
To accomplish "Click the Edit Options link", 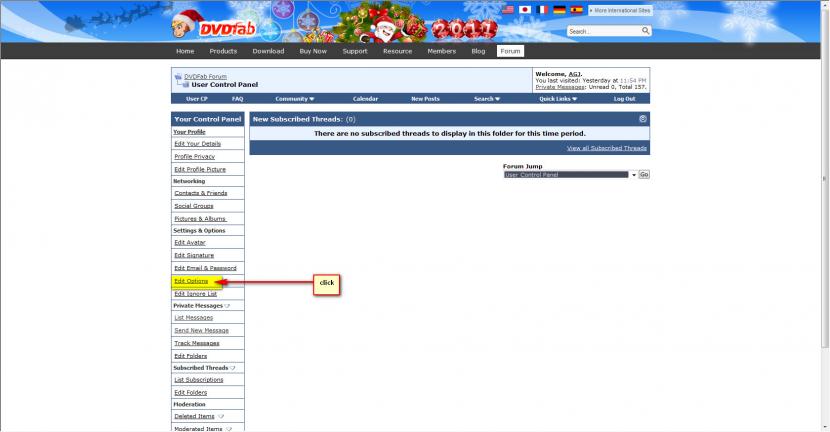I will [x=191, y=281].
